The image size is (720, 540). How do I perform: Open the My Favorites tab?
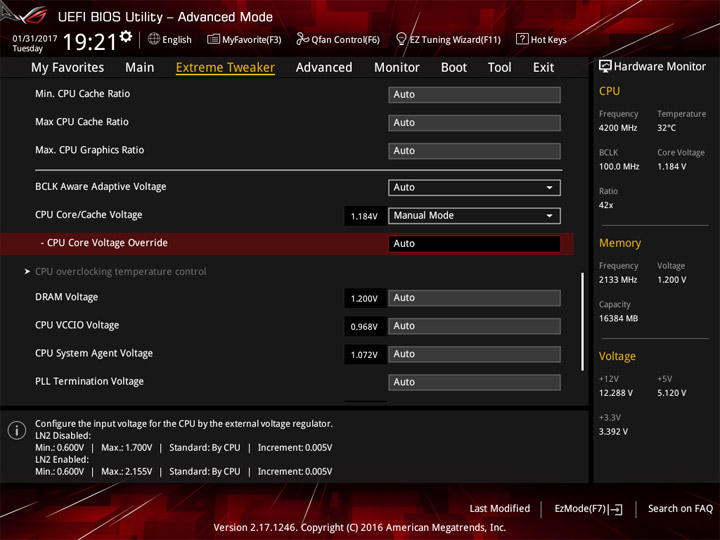coord(68,68)
